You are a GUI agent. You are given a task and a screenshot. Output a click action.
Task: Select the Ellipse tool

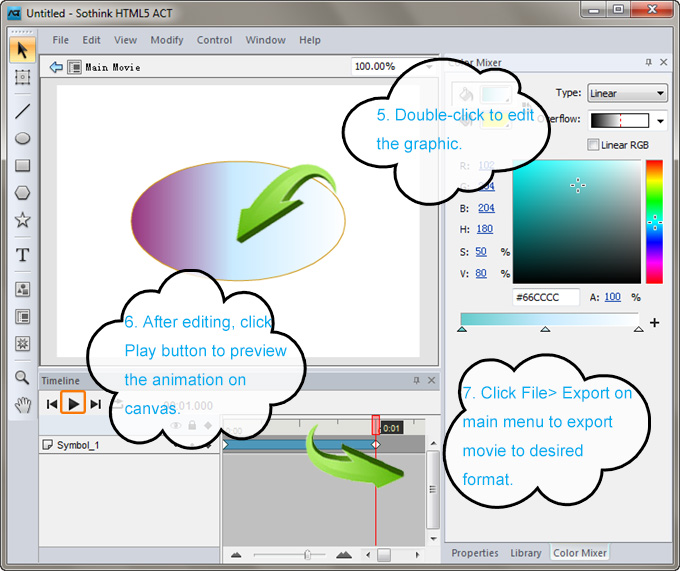(22, 138)
